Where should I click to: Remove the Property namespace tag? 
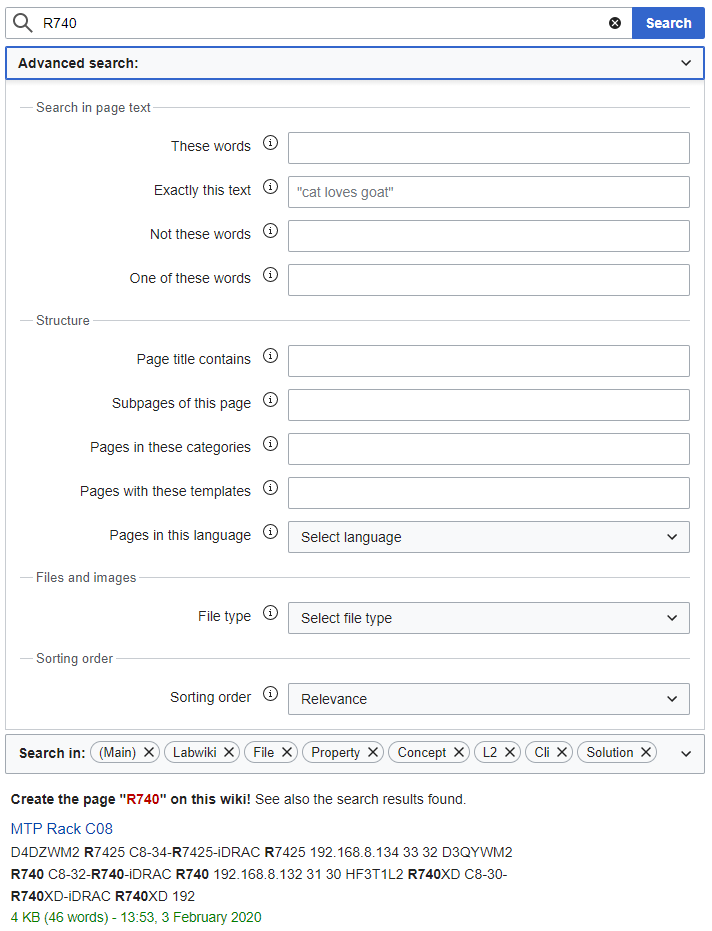pyautogui.click(x=373, y=752)
